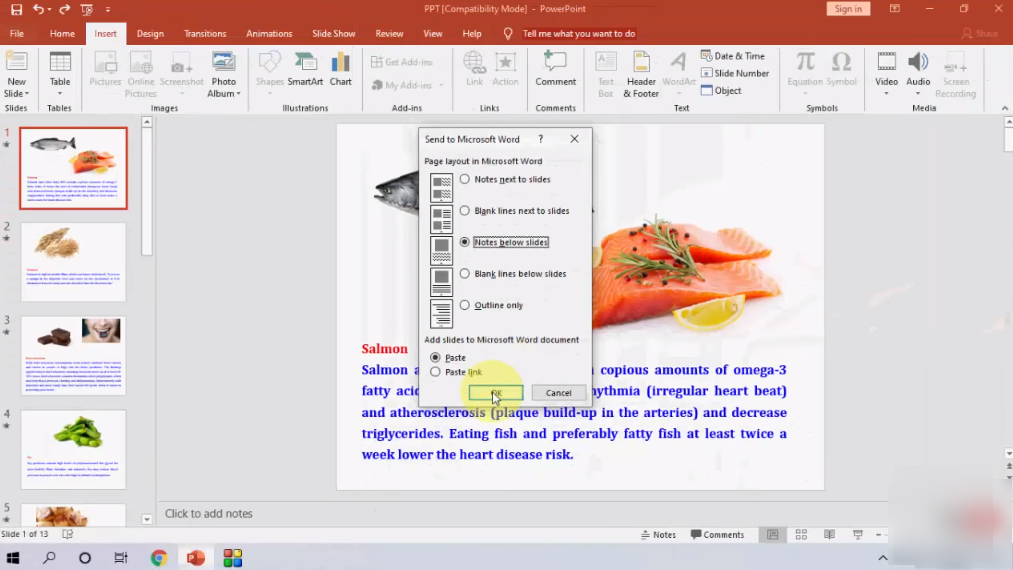Screen dimensions: 1013x570
Task: Insert a Symbol
Action: (x=841, y=69)
